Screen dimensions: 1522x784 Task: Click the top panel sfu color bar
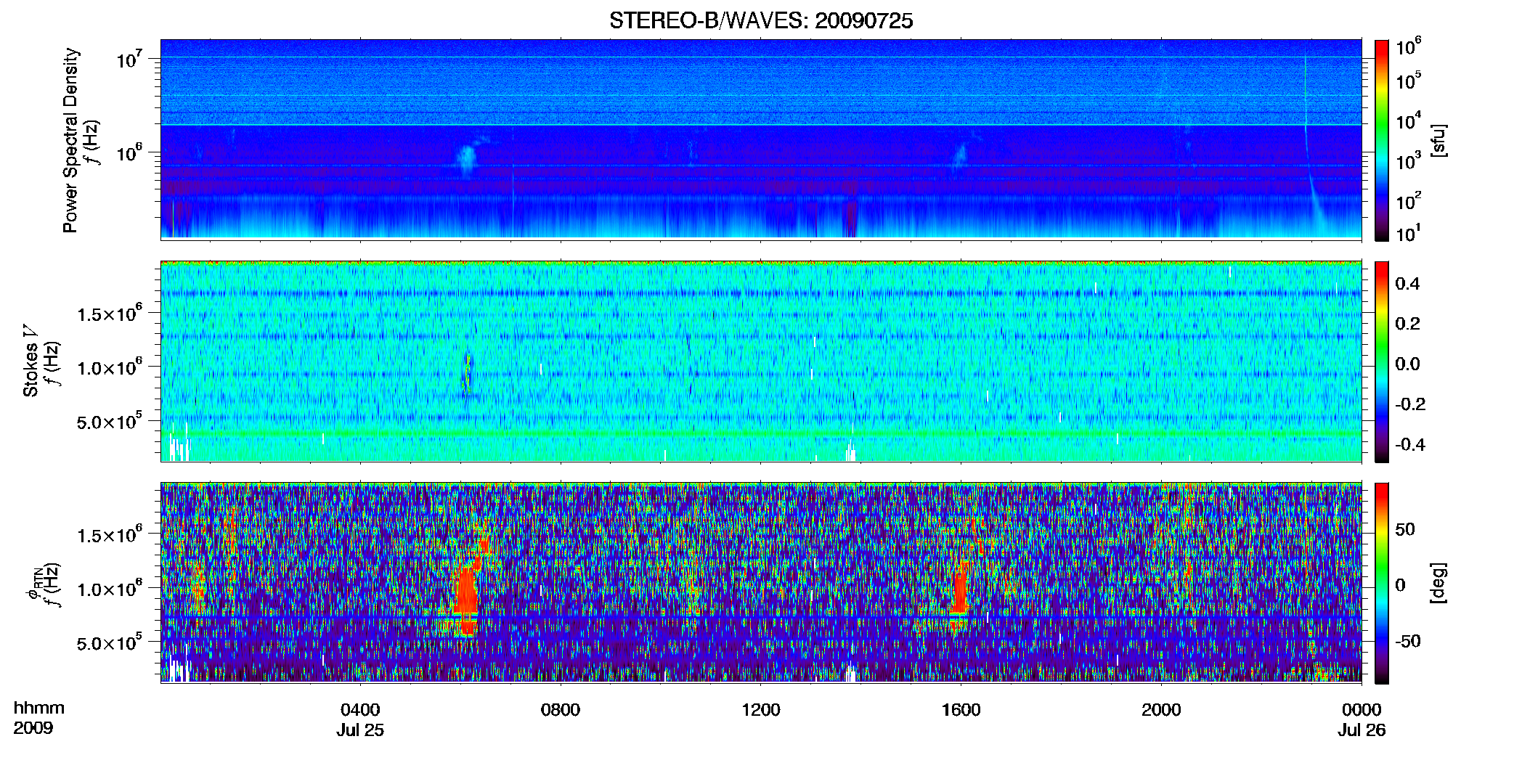1382,140
